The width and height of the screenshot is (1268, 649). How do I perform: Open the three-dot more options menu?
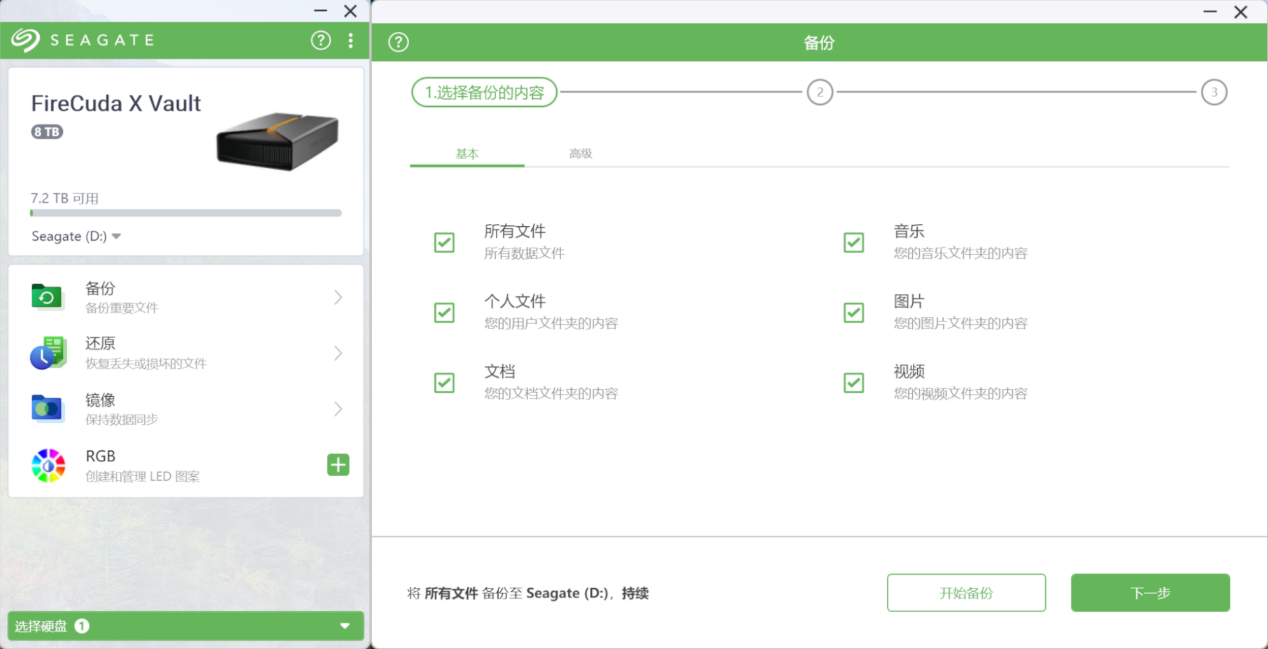point(350,40)
